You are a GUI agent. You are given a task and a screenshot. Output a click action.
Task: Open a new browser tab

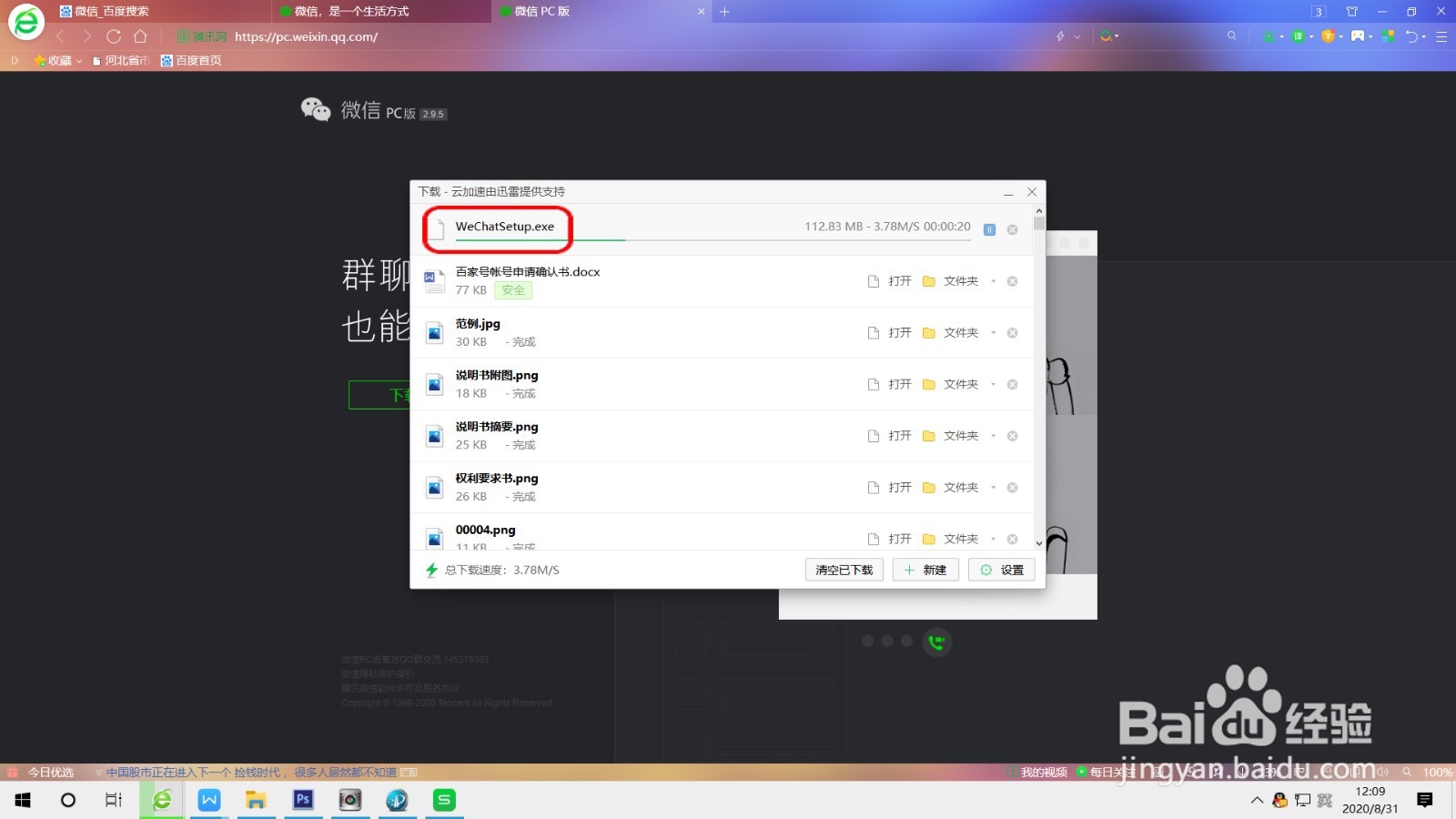[724, 12]
